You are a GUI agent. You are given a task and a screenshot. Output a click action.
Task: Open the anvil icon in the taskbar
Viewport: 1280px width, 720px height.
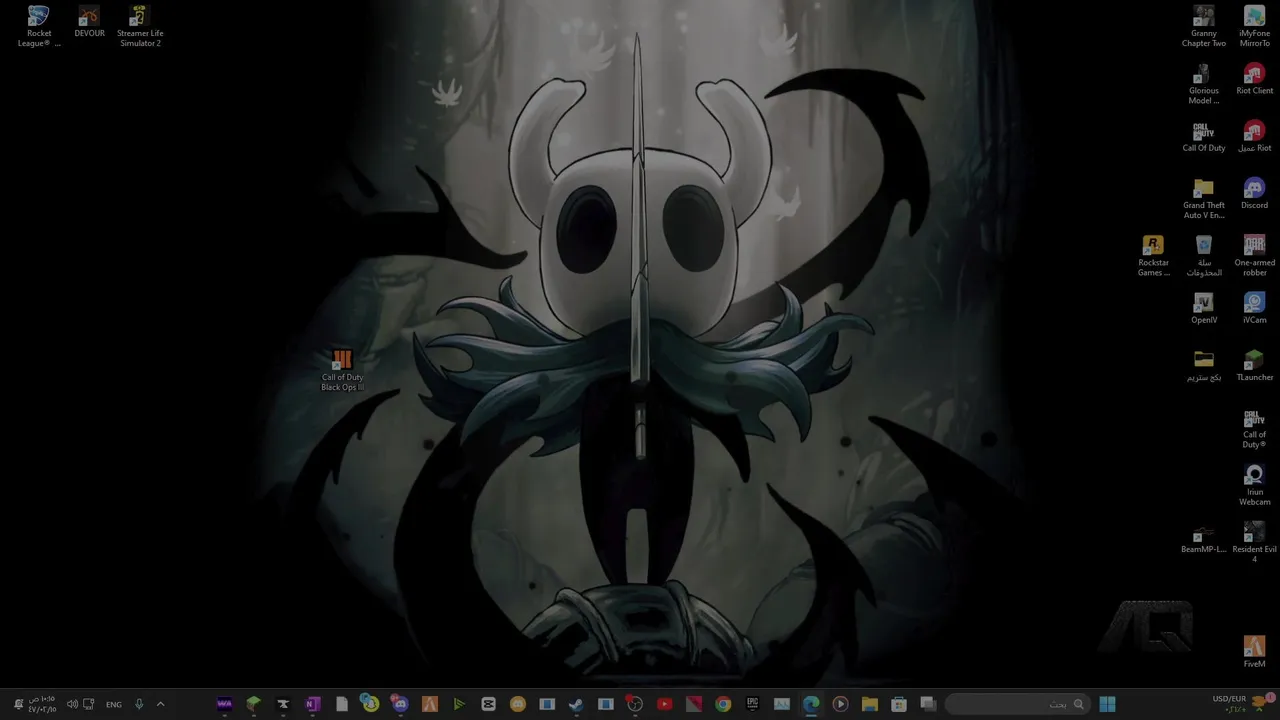tap(283, 704)
